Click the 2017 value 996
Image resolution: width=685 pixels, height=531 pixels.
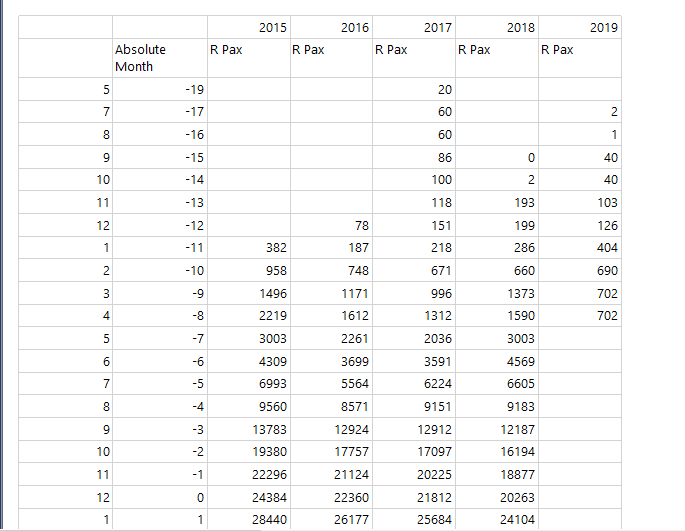[x=414, y=293]
